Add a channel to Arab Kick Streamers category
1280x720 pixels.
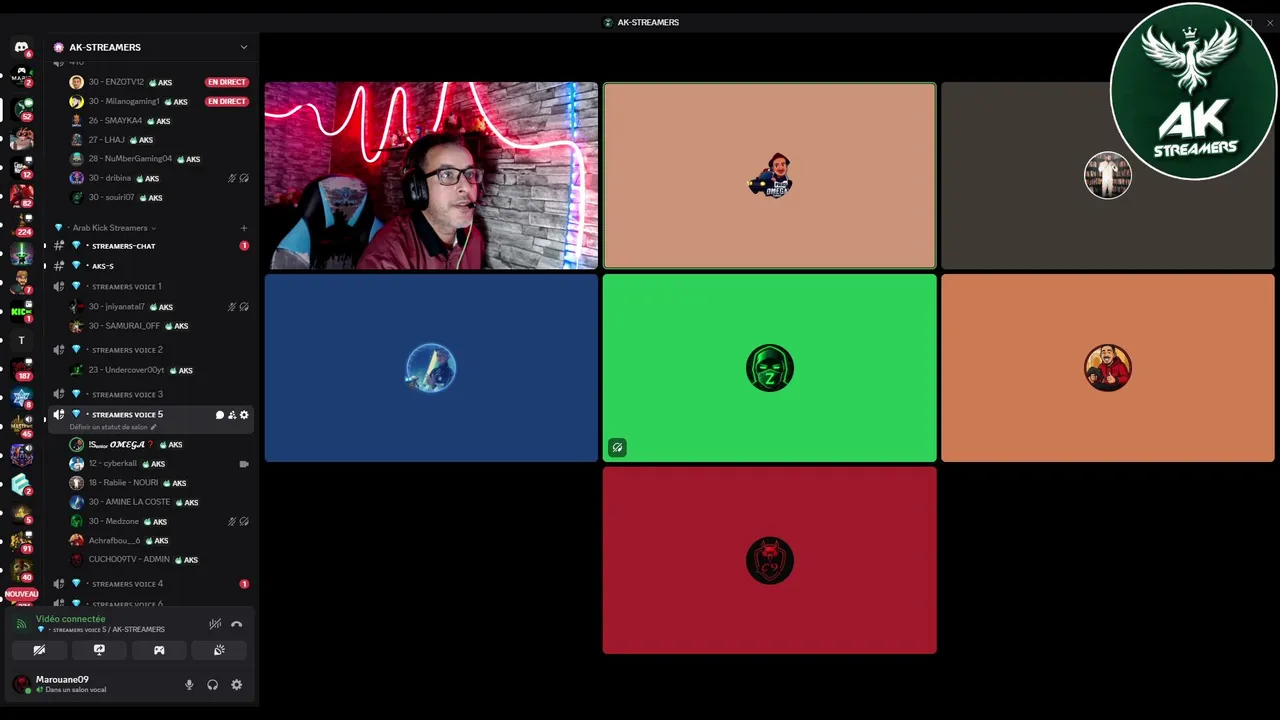[x=244, y=228]
